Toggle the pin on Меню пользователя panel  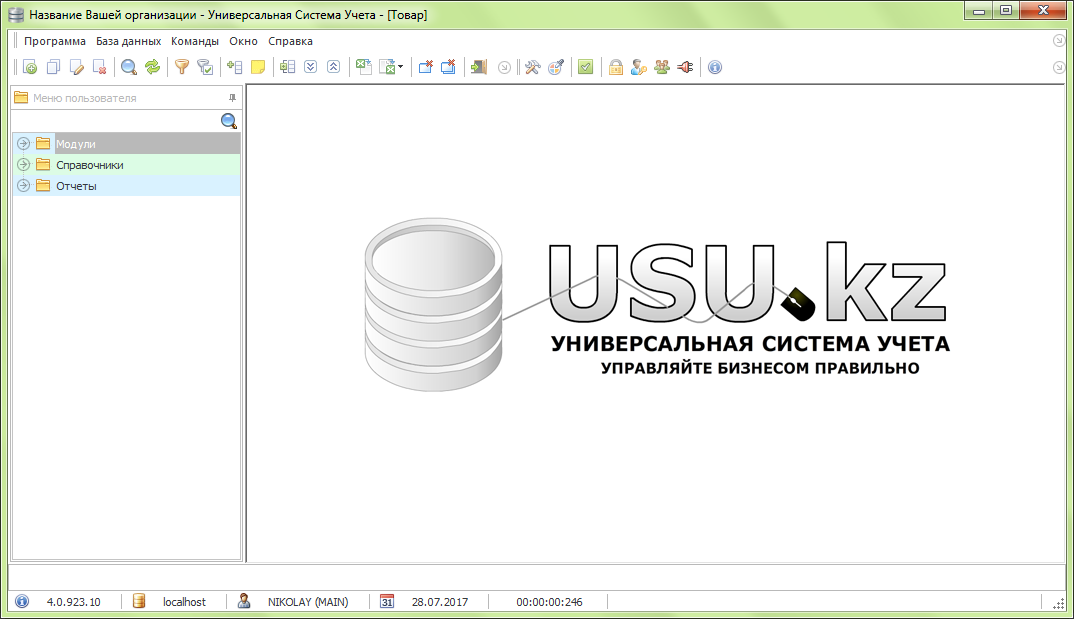click(232, 98)
